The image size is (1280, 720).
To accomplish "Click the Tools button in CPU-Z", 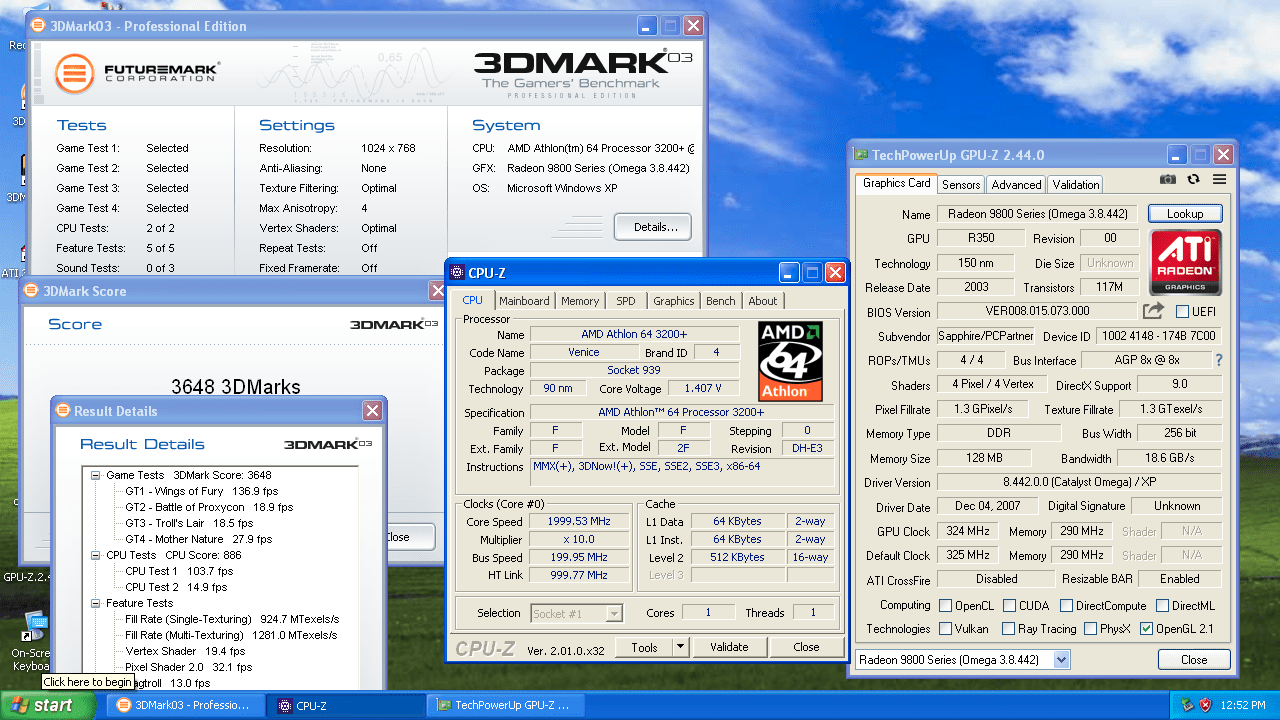I will coord(644,647).
